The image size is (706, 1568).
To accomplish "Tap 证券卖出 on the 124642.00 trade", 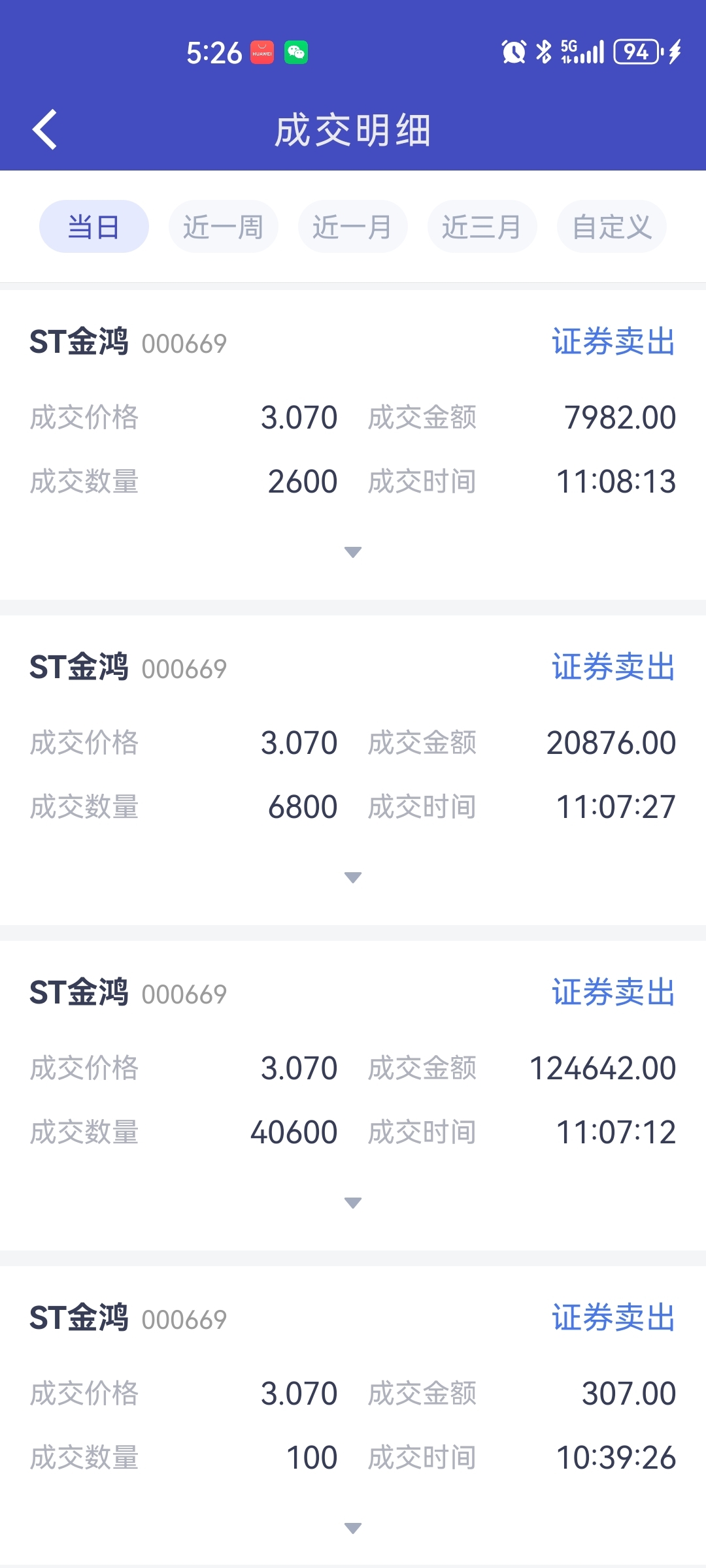I will click(613, 992).
